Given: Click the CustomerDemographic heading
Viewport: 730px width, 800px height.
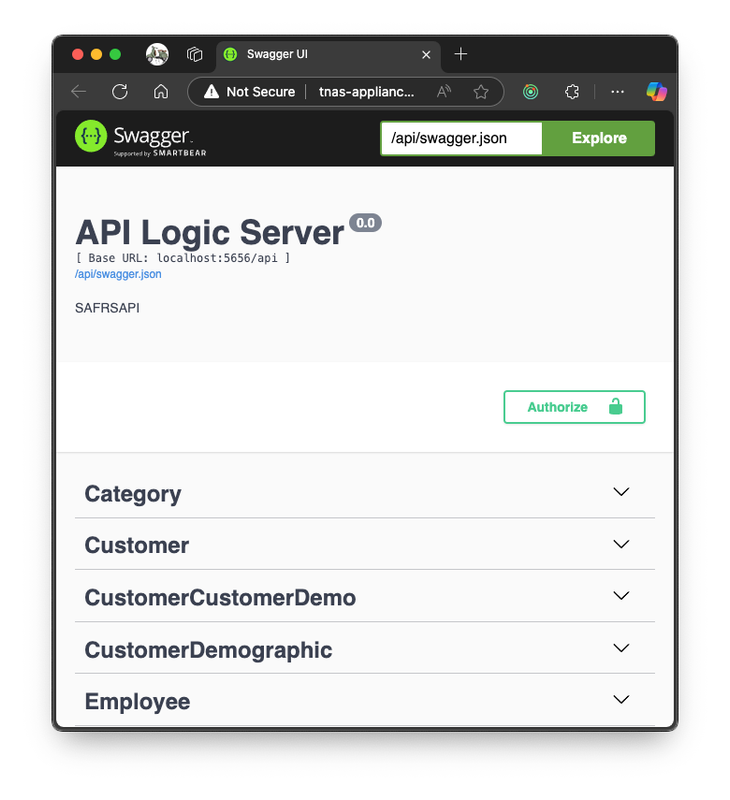Looking at the screenshot, I should point(208,650).
